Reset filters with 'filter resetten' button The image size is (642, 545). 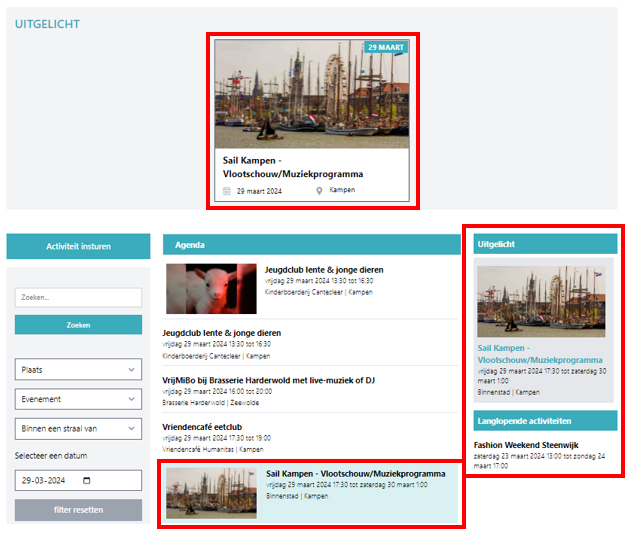[78, 510]
